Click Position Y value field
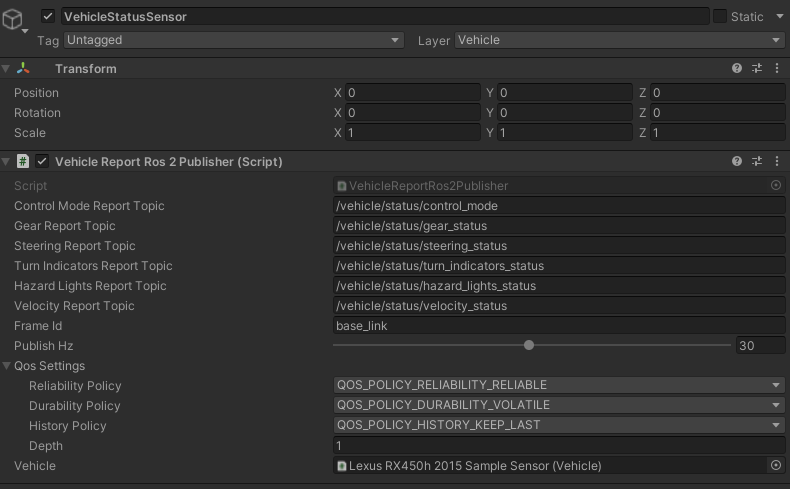 point(565,93)
